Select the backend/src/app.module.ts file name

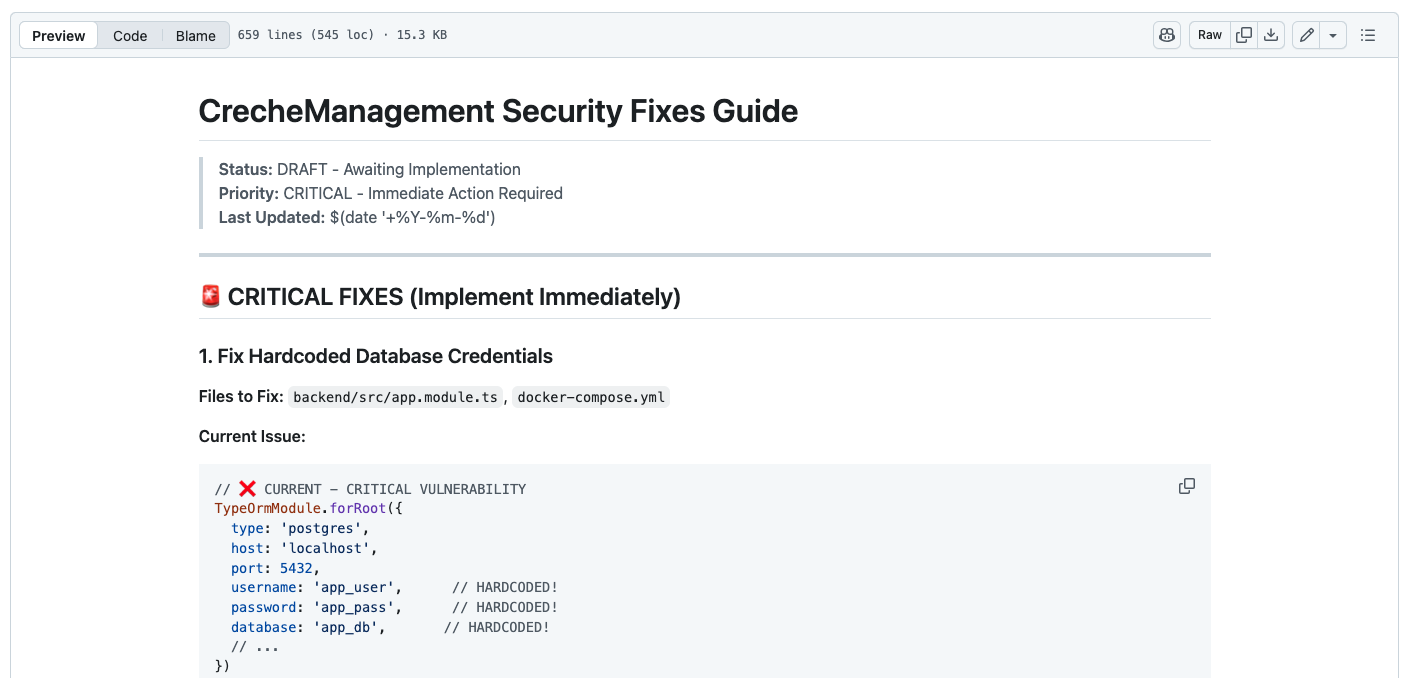tap(395, 397)
